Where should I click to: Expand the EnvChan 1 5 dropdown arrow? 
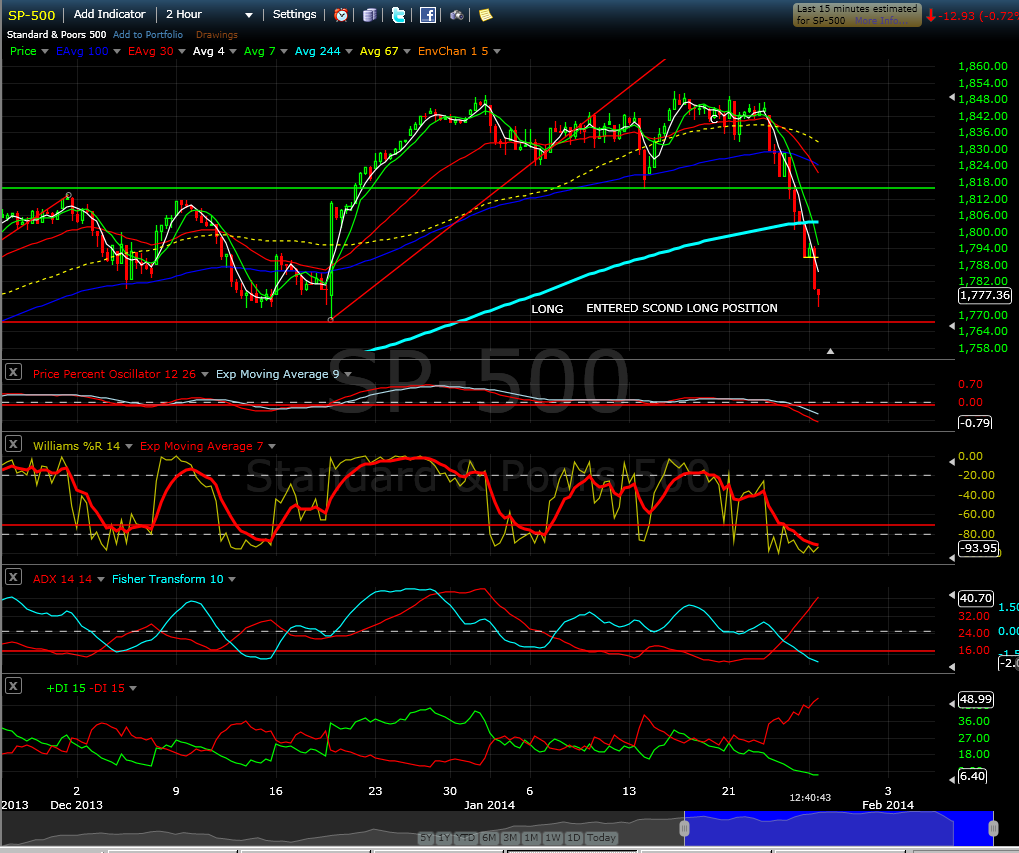coord(497,51)
